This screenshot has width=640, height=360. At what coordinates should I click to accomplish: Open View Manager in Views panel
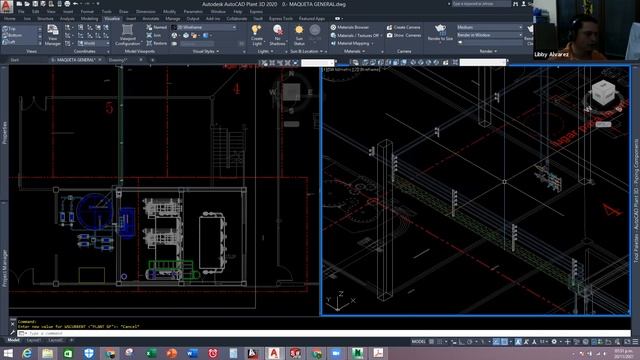pos(53,35)
